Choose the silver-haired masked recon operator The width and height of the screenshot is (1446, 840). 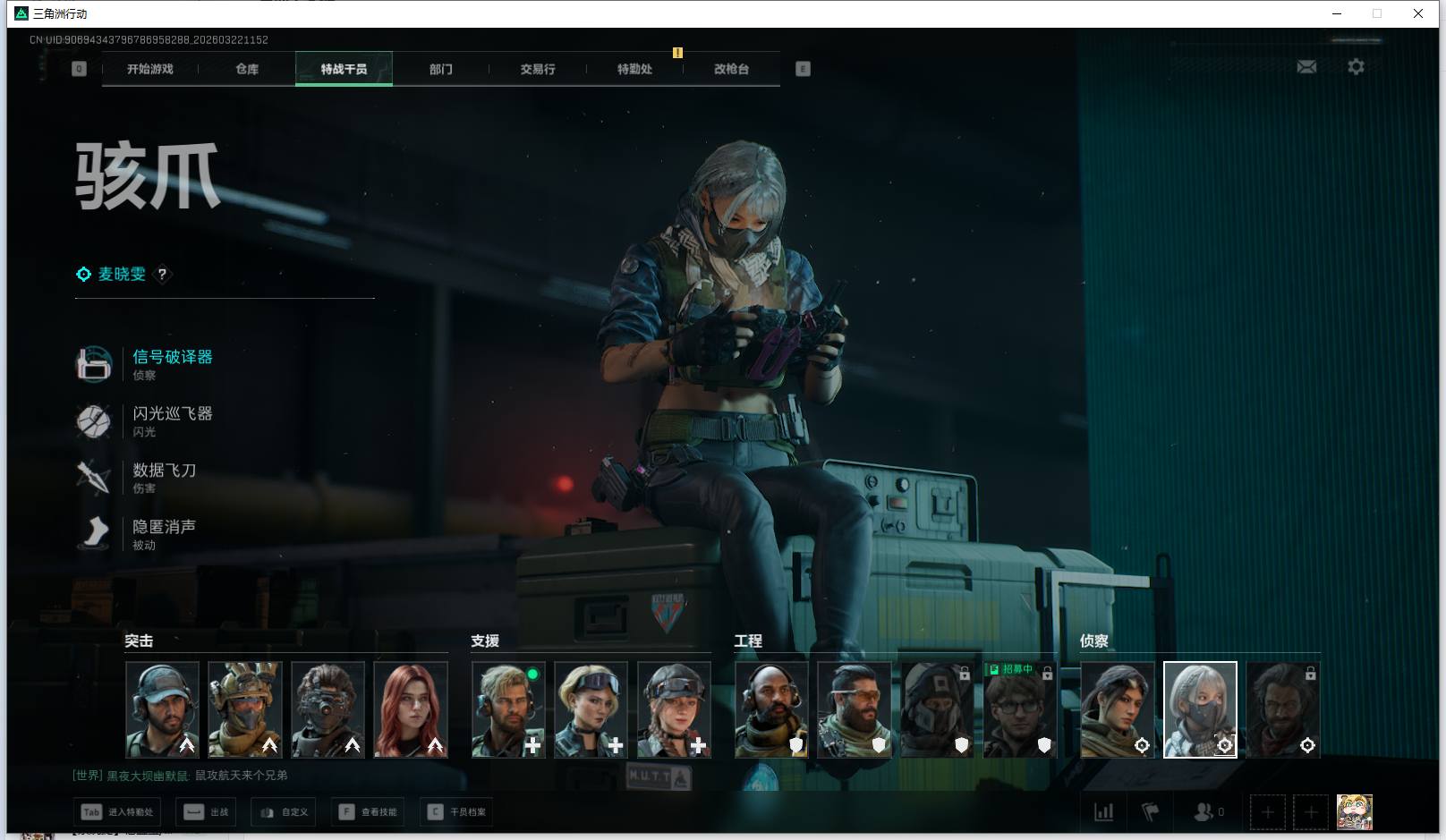tap(1200, 709)
